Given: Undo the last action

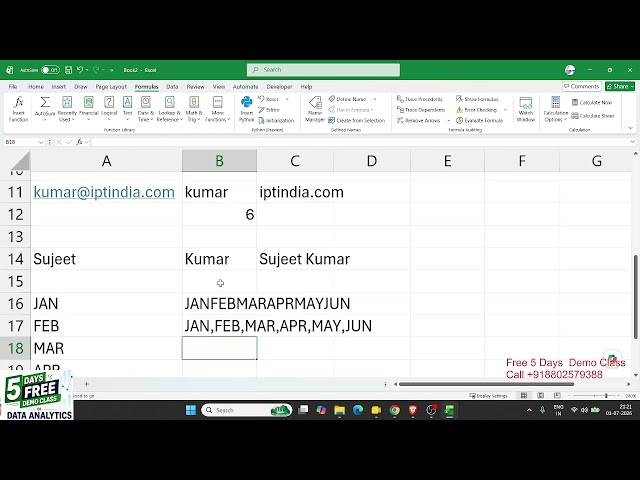Looking at the screenshot, I should [80, 70].
